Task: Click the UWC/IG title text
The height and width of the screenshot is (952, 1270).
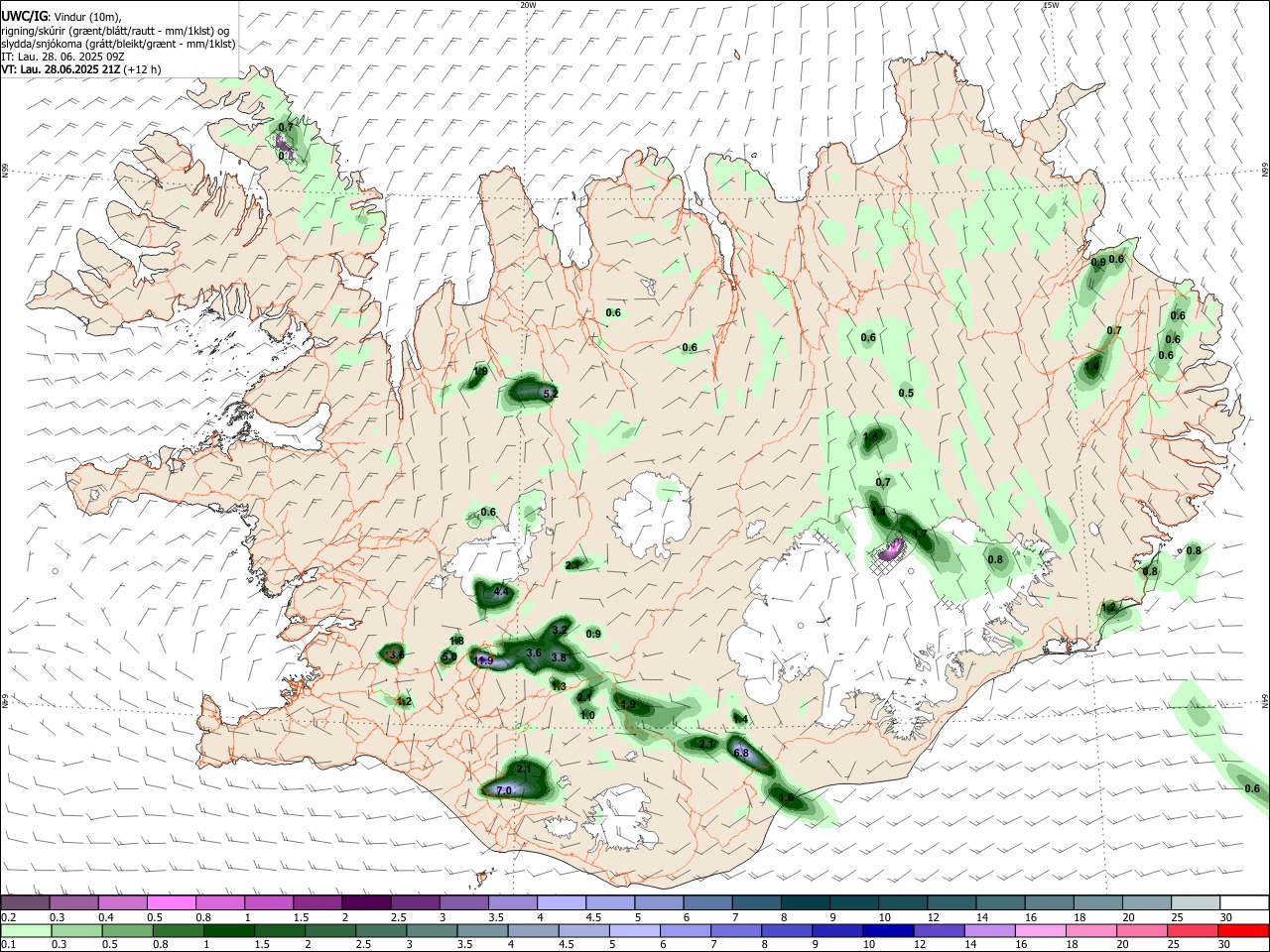Action: (24, 15)
